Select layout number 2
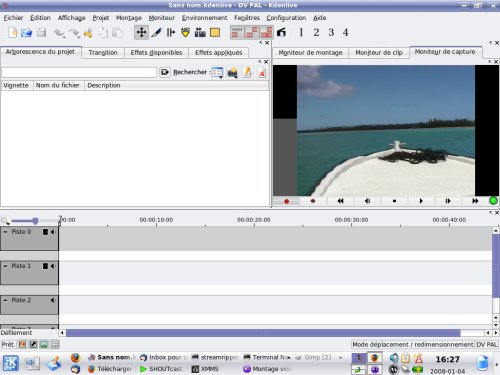 coord(316,33)
